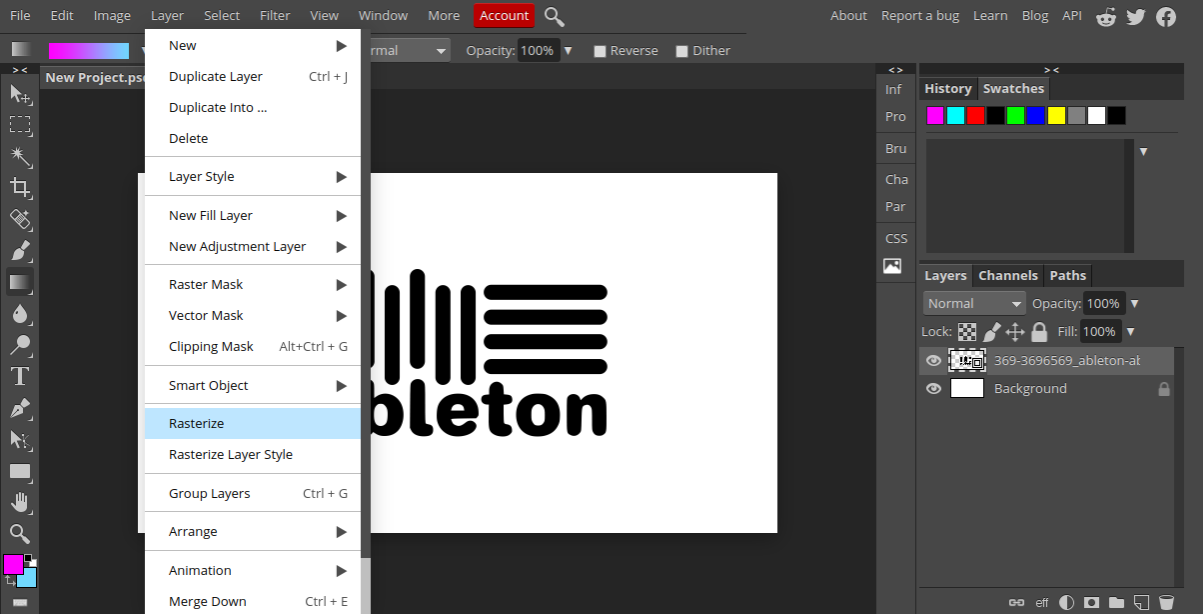Click the link layers icon
Screen dimensions: 1203x614
[x=1017, y=602]
